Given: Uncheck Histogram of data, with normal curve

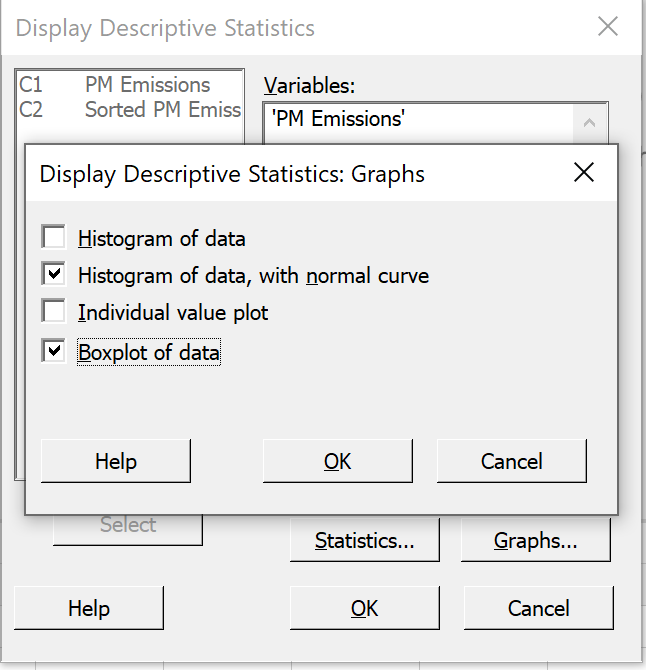Looking at the screenshot, I should point(53,273).
